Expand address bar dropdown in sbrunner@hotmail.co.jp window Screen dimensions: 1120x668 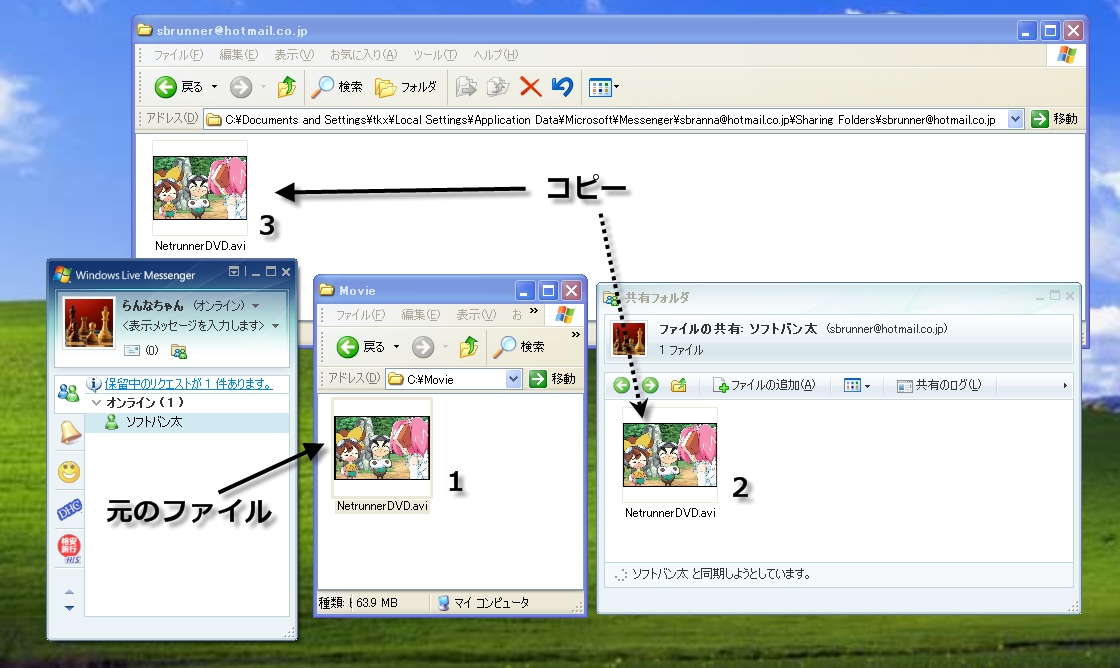pyautogui.click(x=1015, y=119)
